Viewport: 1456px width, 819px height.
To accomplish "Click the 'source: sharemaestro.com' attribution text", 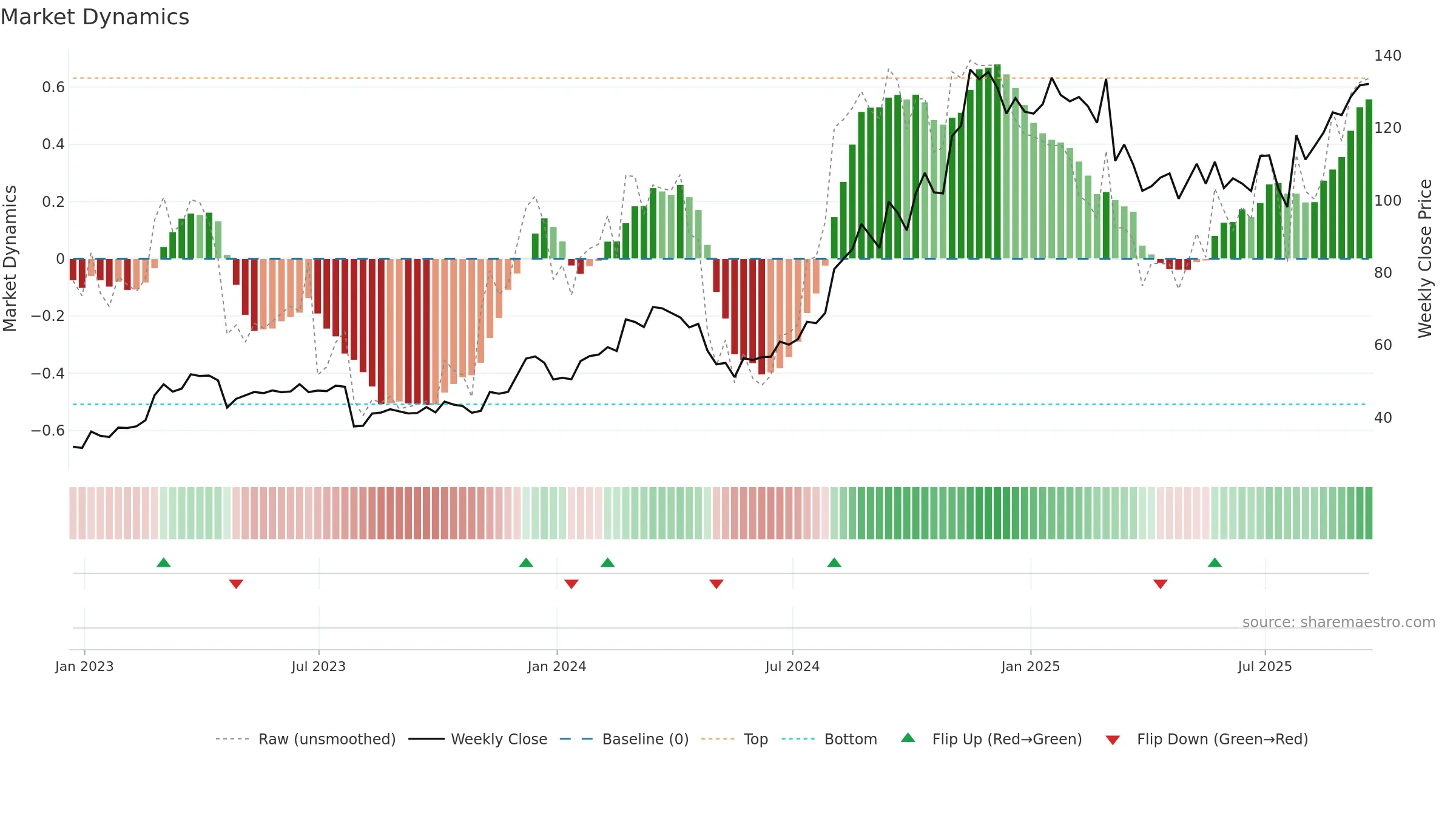I will pyautogui.click(x=1338, y=622).
